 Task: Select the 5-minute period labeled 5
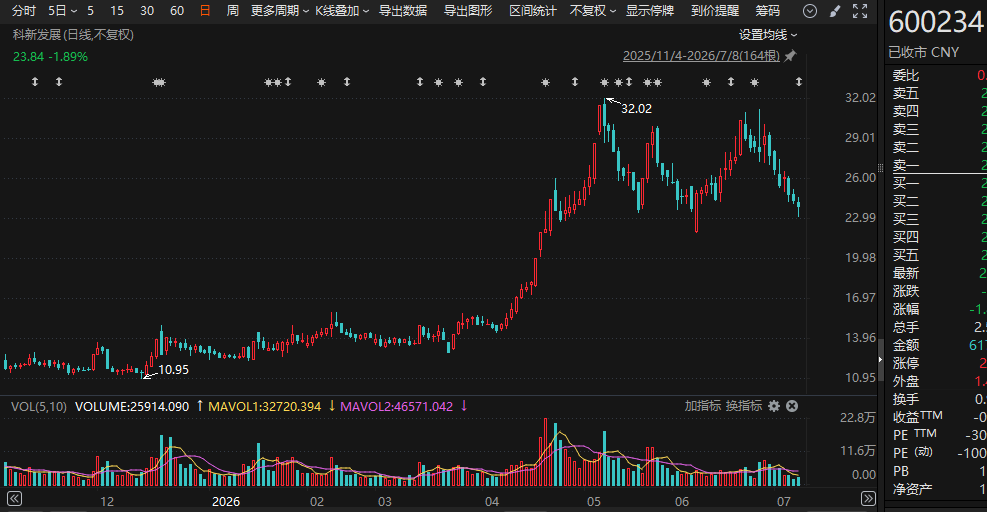point(91,11)
